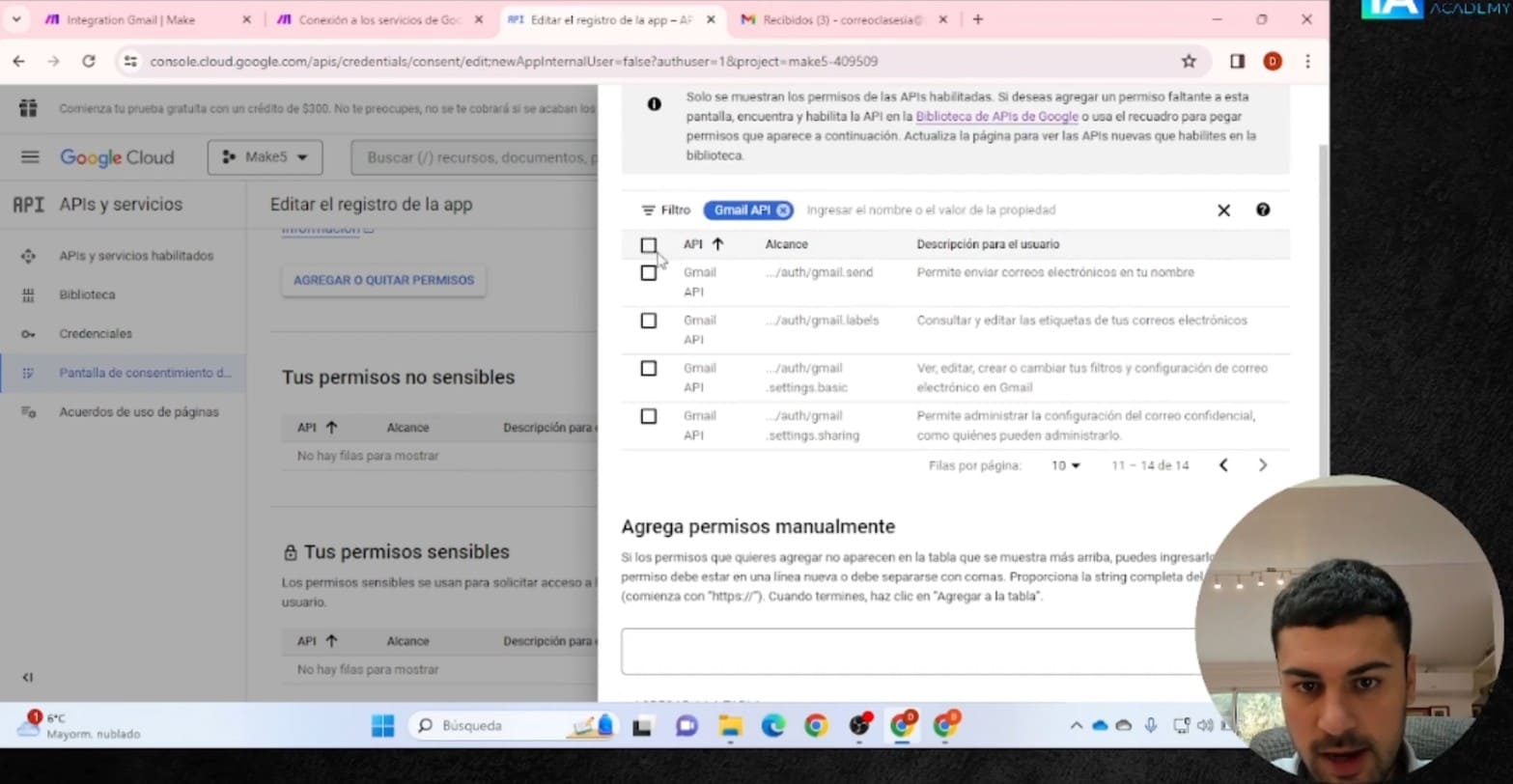The width and height of the screenshot is (1513, 784).
Task: Open the Chrome three-dot menu
Action: 1307,61
